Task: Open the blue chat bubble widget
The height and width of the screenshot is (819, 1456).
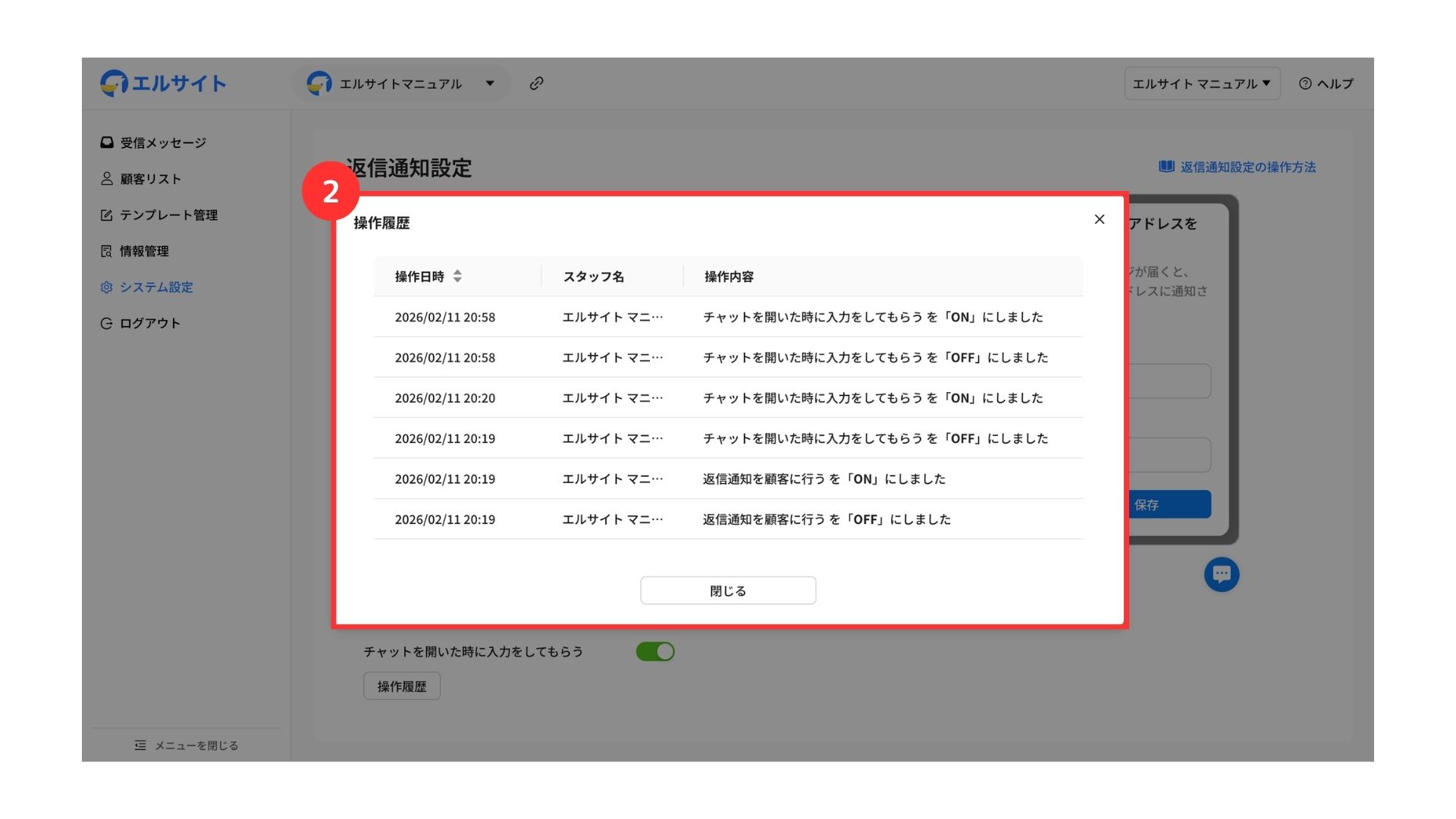Action: tap(1221, 574)
